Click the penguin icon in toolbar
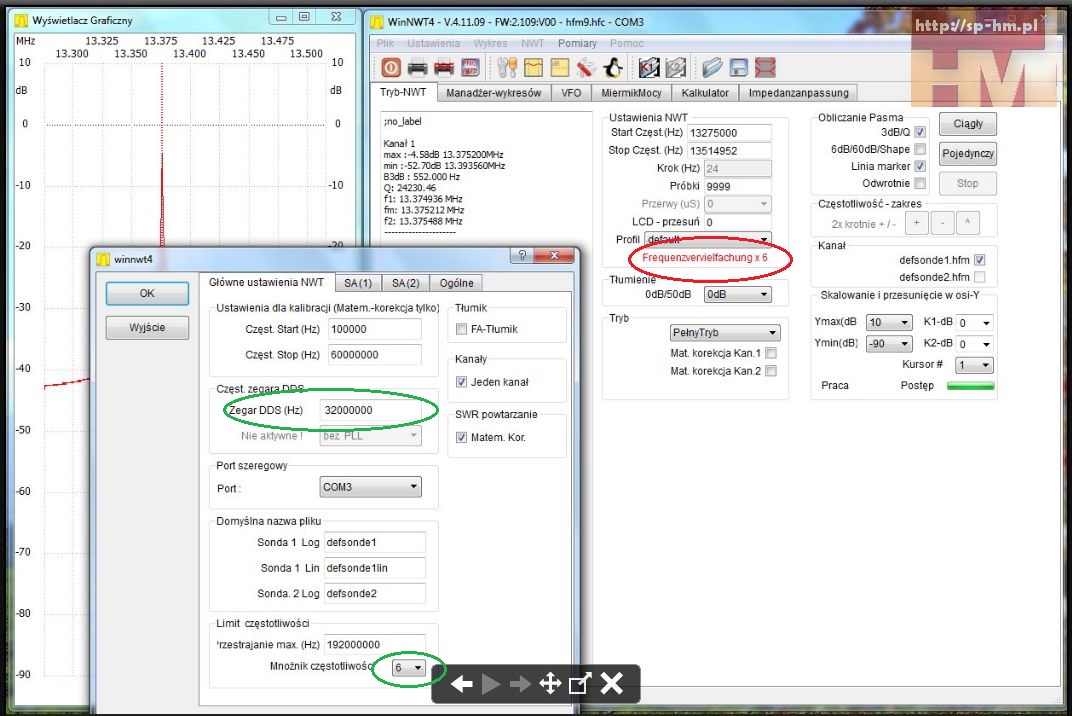This screenshot has width=1072, height=716. coord(613,67)
